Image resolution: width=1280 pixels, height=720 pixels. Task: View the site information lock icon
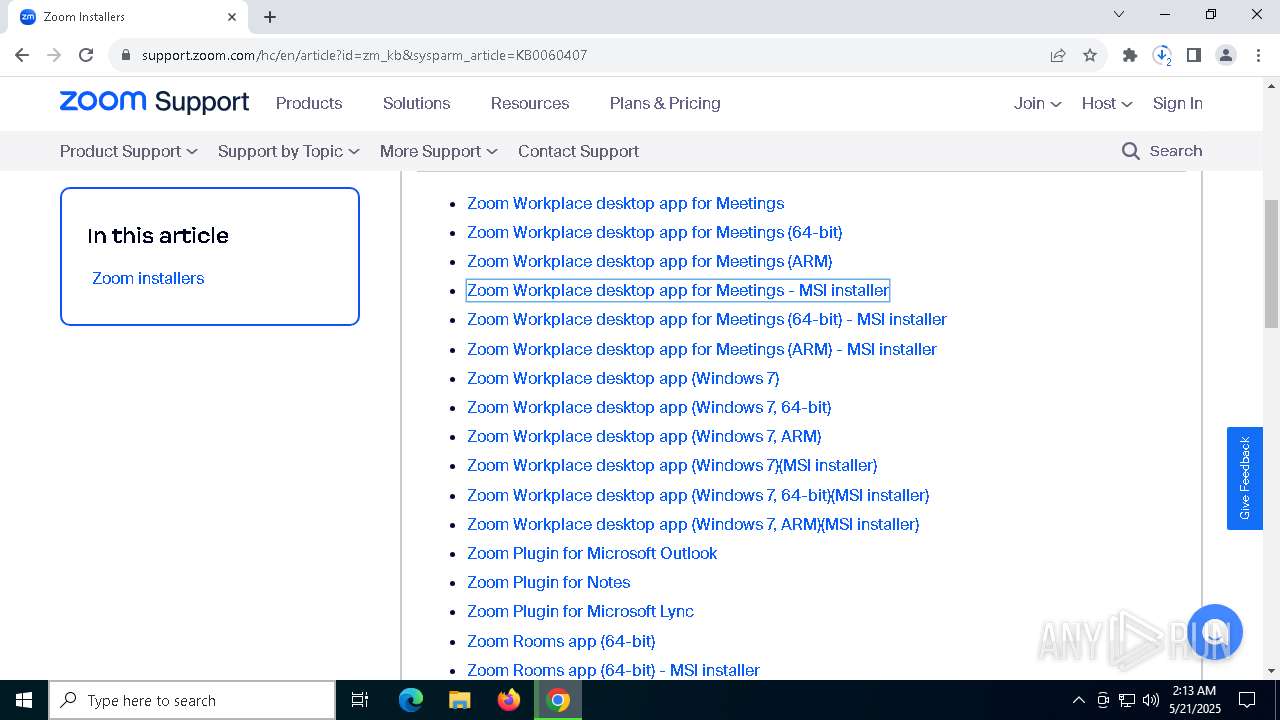point(125,55)
